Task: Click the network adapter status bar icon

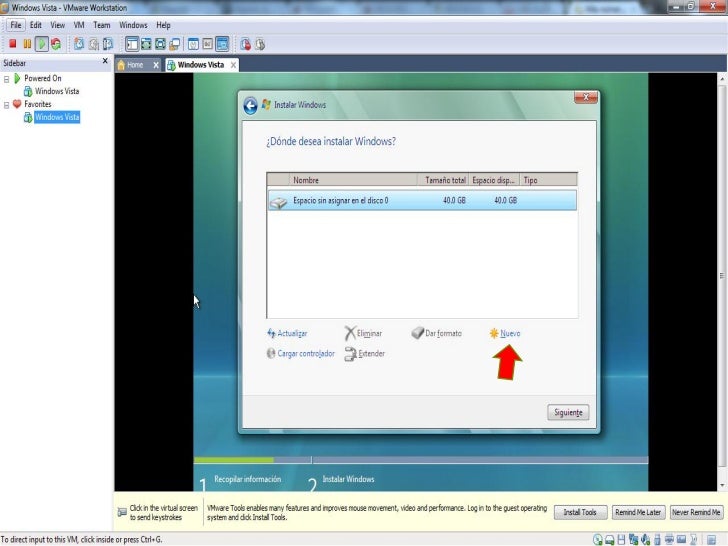Action: [x=633, y=539]
